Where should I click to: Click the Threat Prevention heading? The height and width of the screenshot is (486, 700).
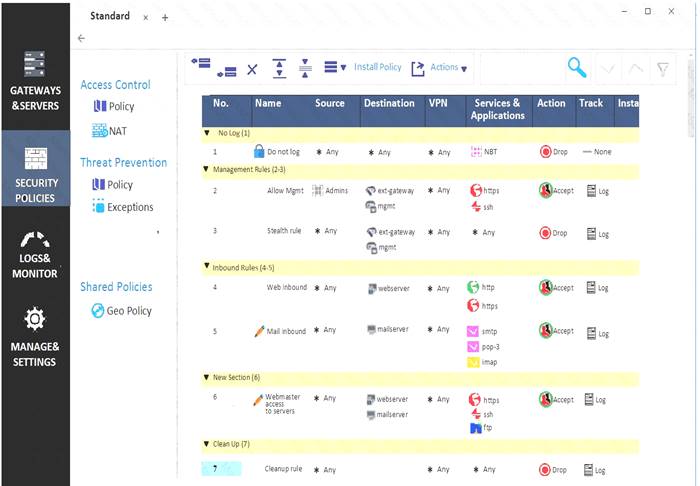tap(124, 162)
